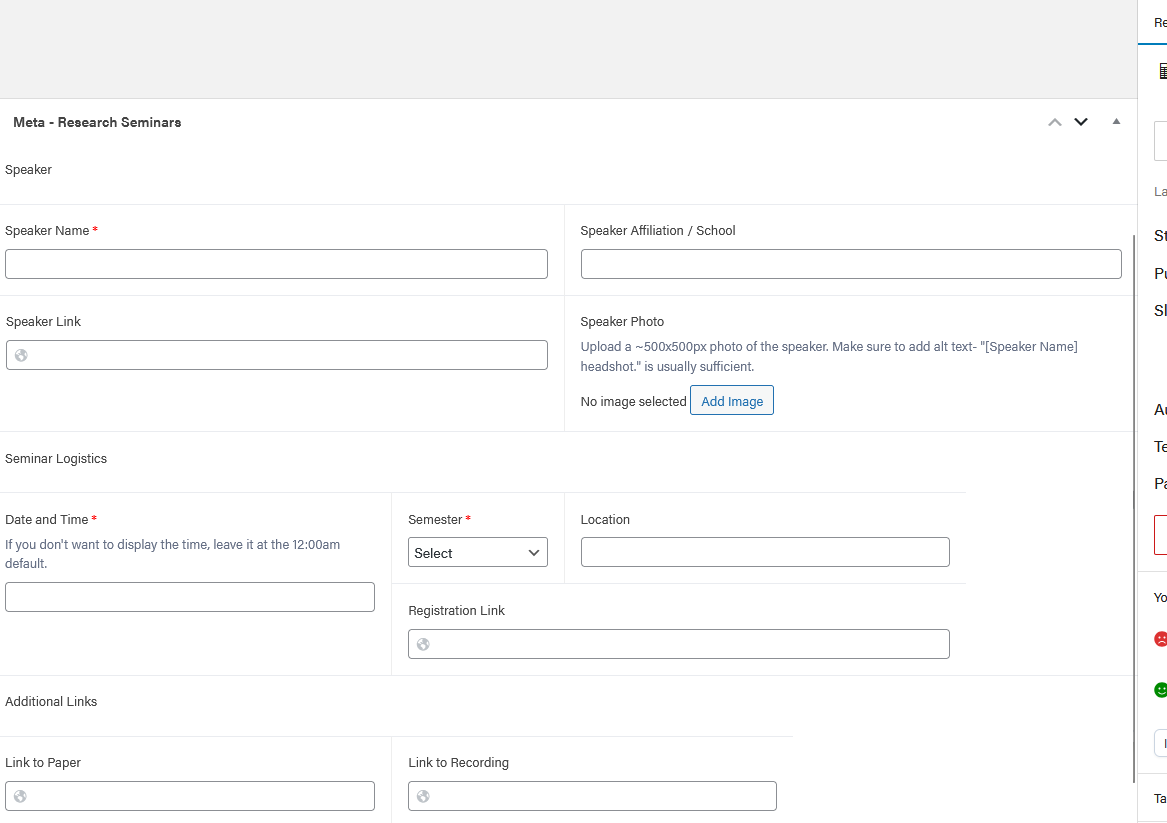Focus the Speaker Affiliation / School field
This screenshot has width=1167, height=823.
click(850, 264)
